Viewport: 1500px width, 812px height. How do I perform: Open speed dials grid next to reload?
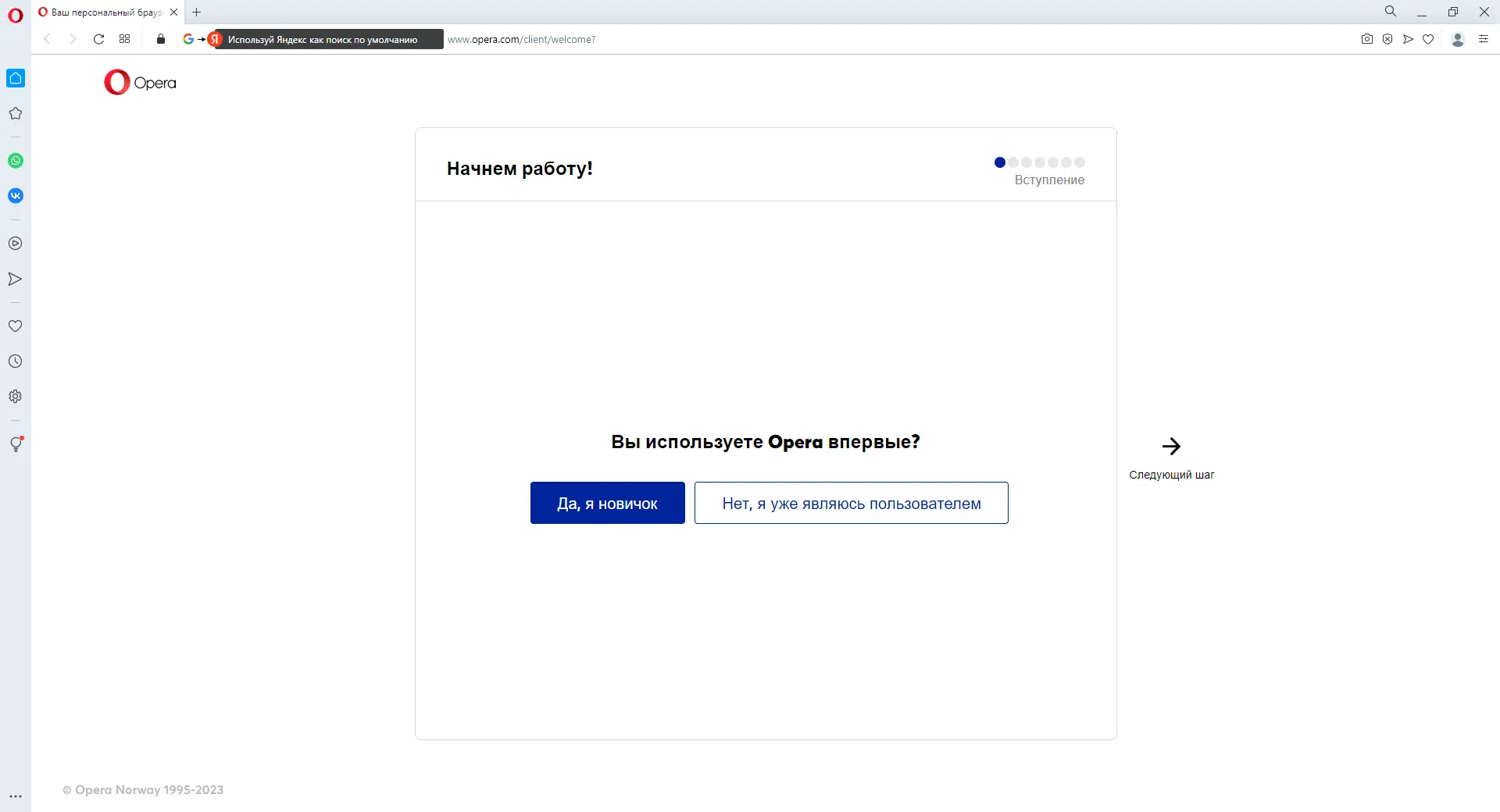[x=124, y=39]
